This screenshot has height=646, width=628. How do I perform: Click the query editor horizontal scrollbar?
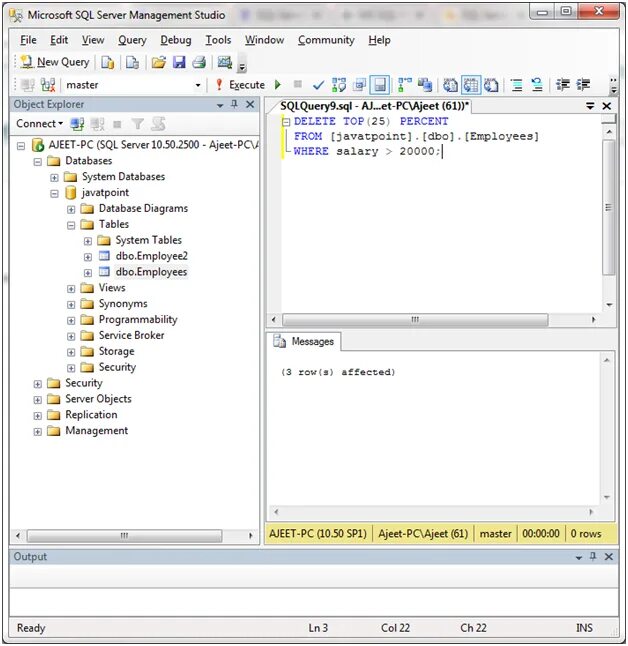(x=415, y=320)
